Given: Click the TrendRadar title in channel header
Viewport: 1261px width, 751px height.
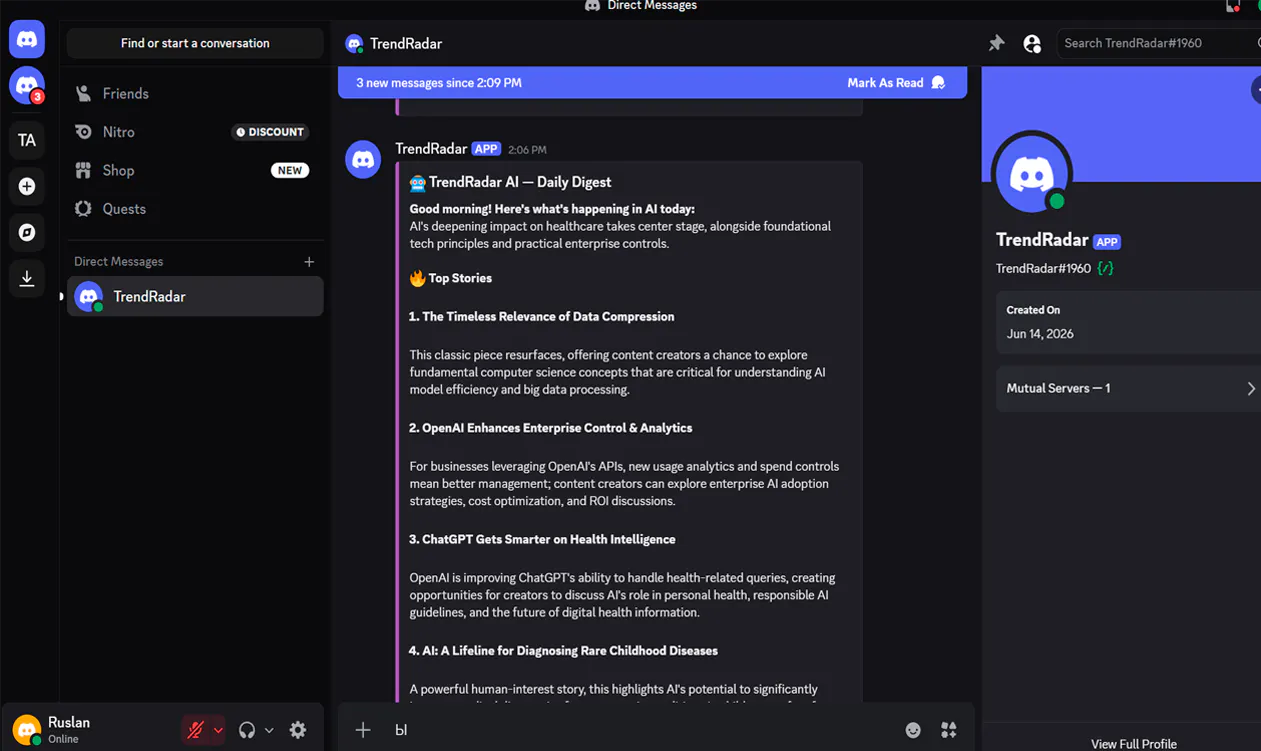Looking at the screenshot, I should (x=406, y=43).
